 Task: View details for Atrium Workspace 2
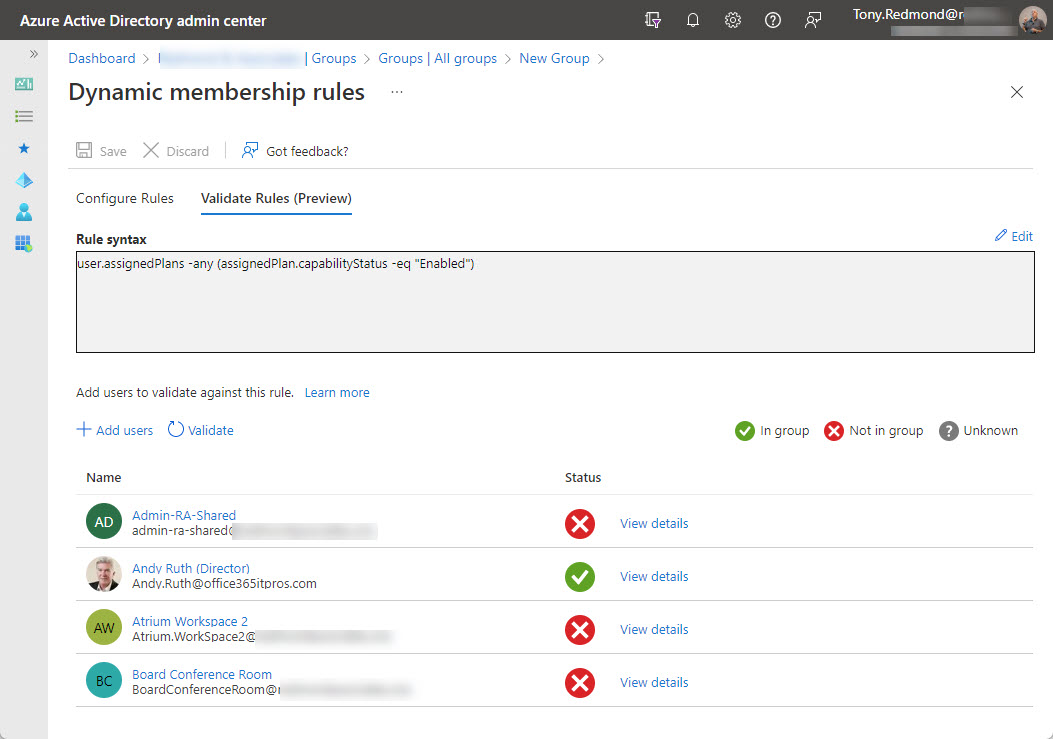tap(654, 629)
